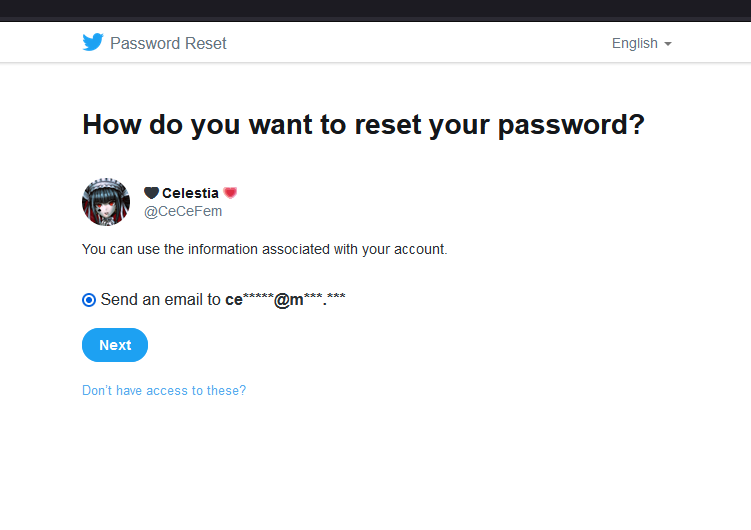Screen dimensions: 751x530
Task: Click the "Password Reset" header title
Action: 168,43
